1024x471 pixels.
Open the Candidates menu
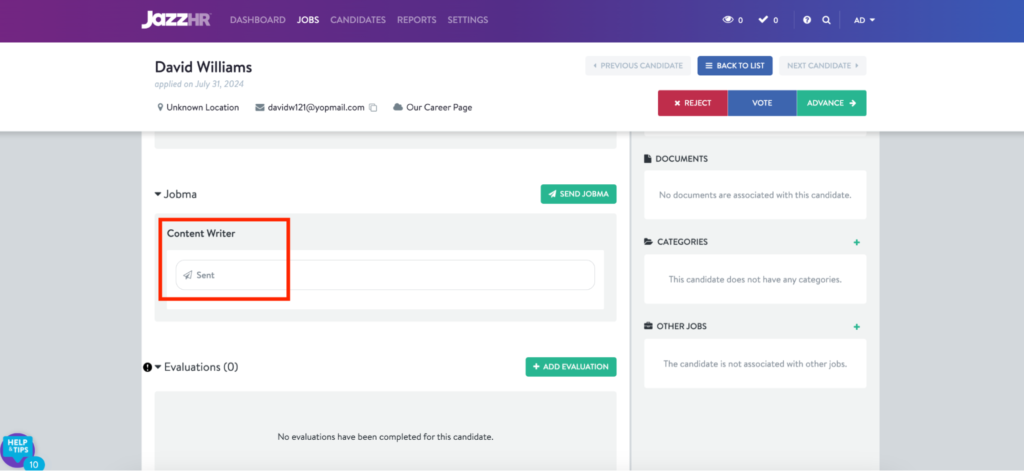tap(358, 20)
